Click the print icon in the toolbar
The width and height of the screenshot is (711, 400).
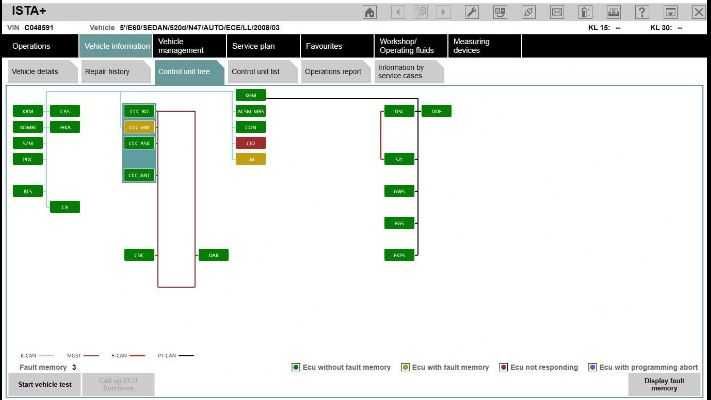point(614,12)
